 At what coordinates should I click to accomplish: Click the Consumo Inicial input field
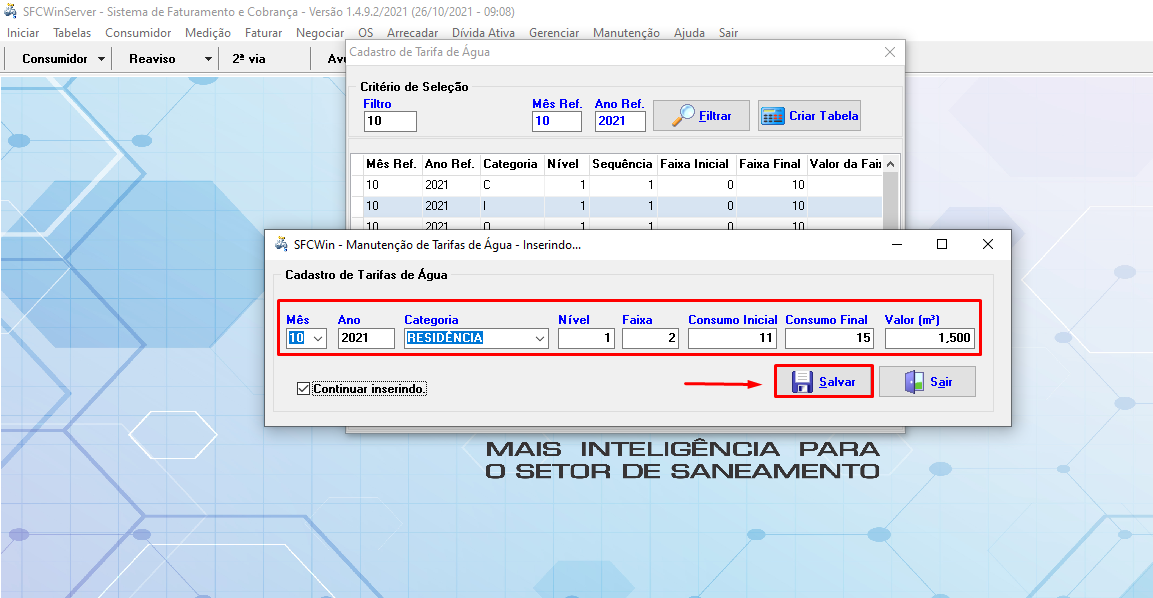tap(730, 338)
